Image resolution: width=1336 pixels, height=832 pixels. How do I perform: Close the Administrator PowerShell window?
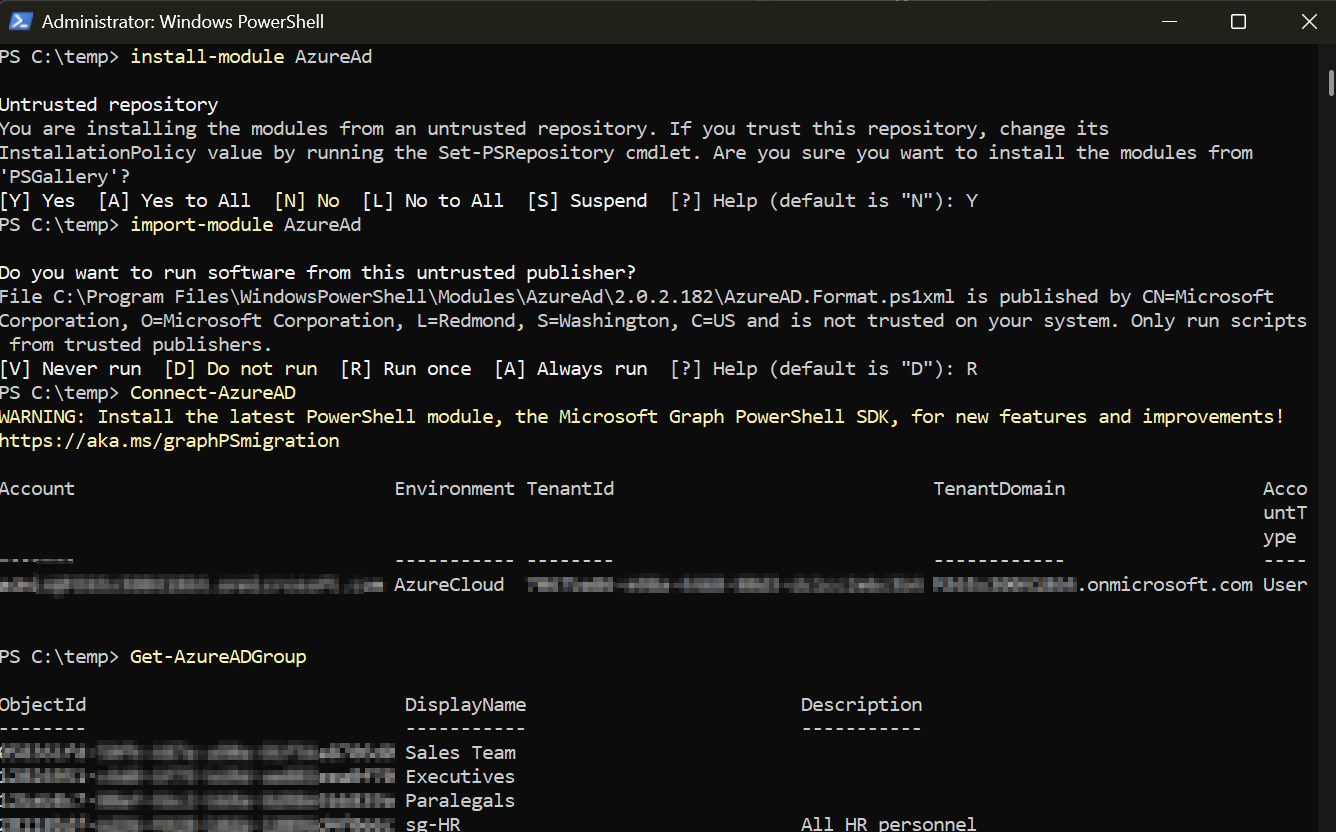[x=1308, y=21]
